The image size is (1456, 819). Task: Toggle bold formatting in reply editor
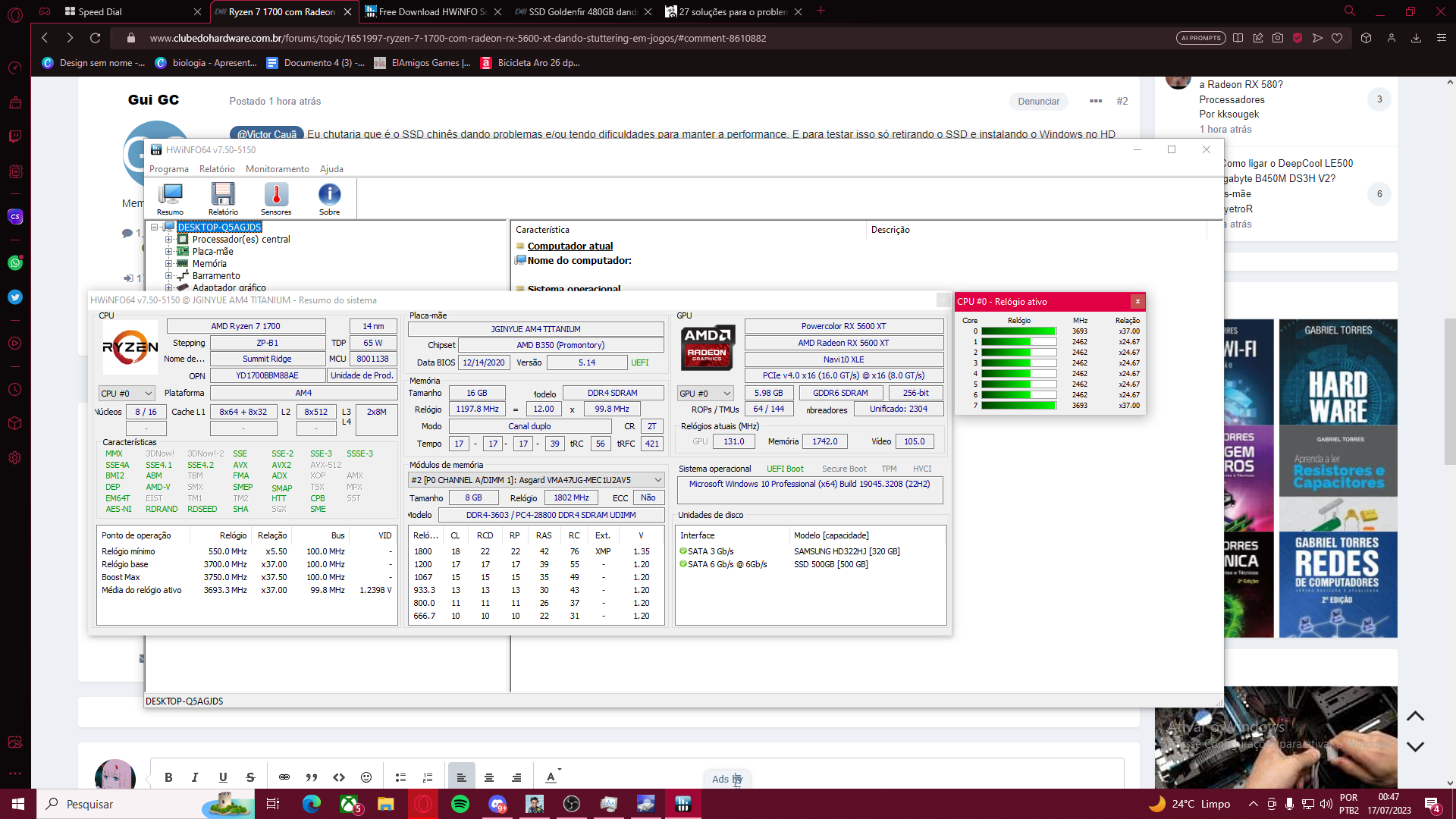(x=168, y=777)
